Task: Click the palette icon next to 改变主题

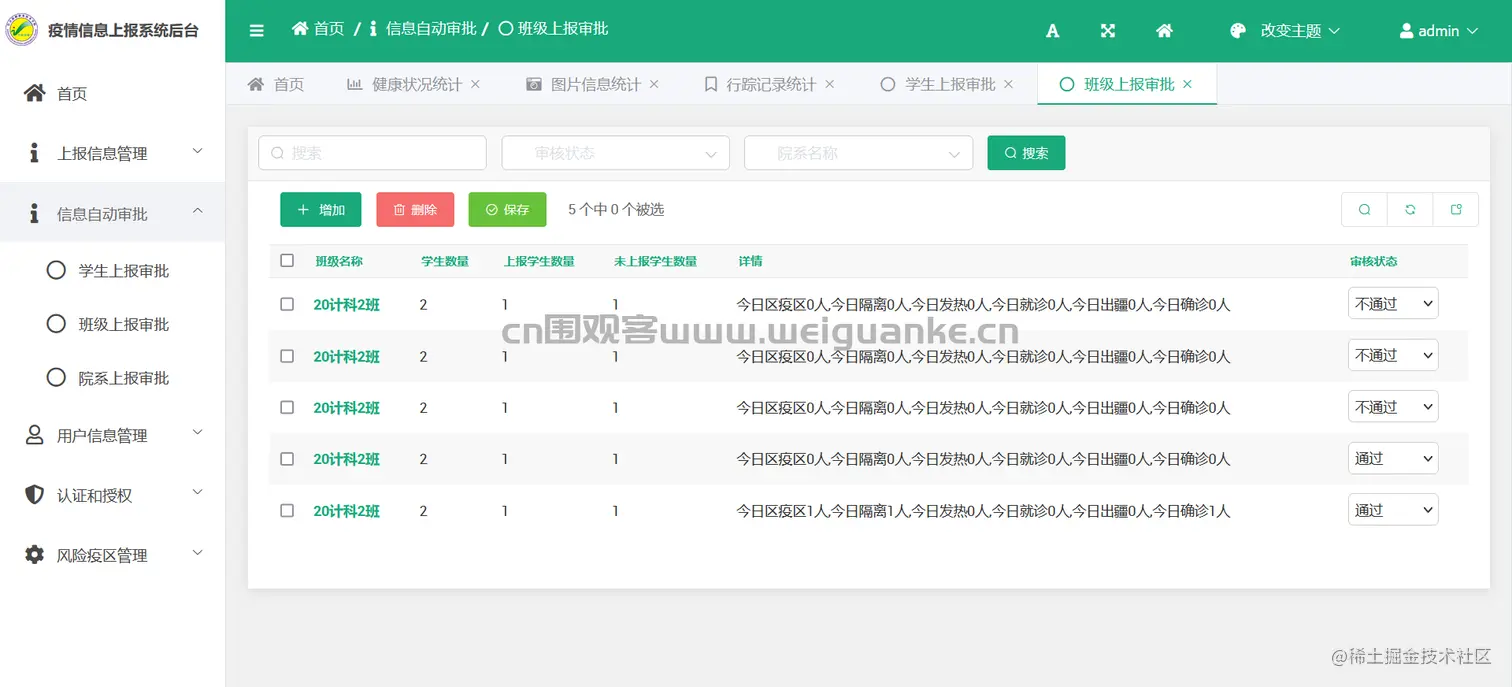Action: (1238, 31)
